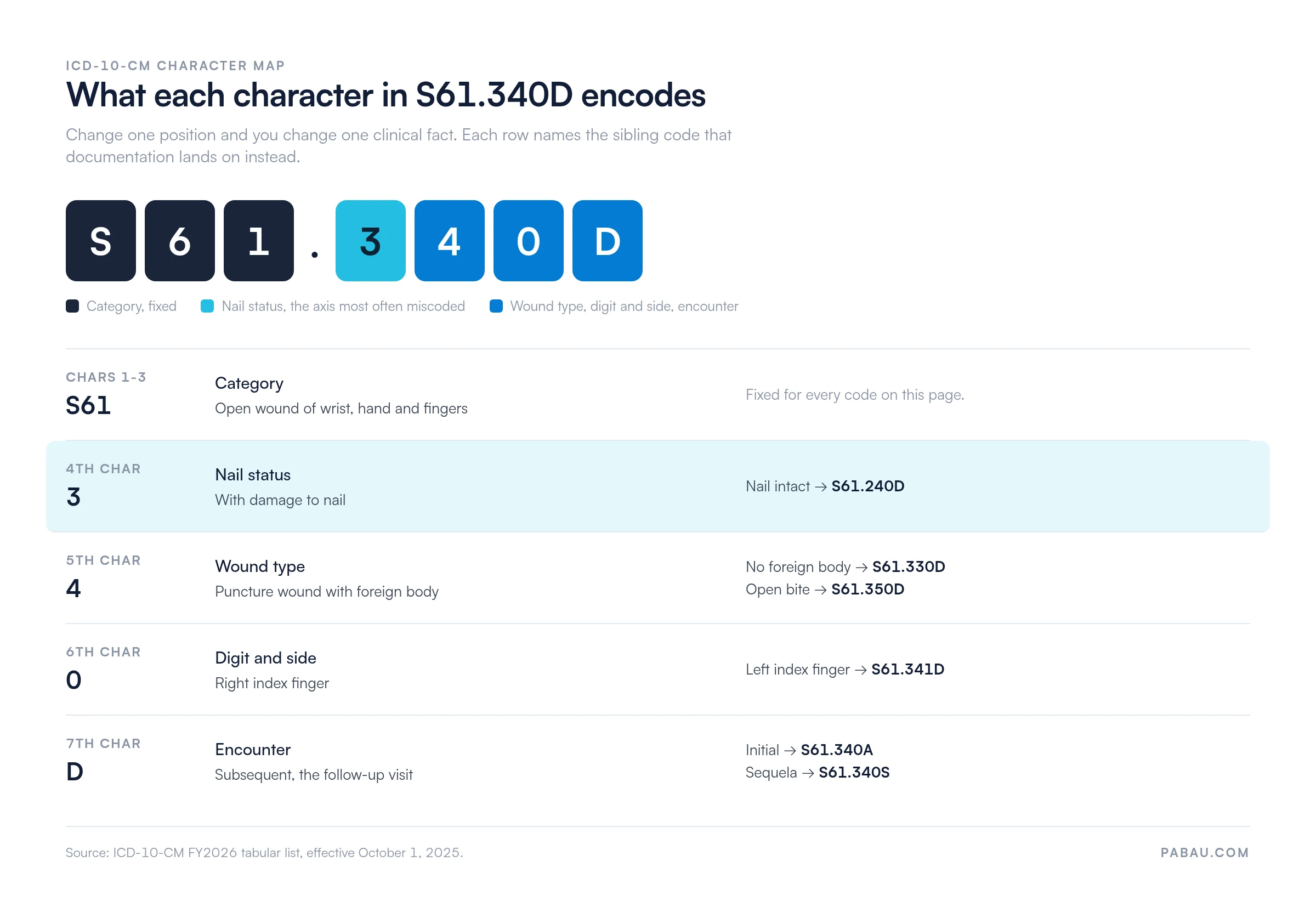The height and width of the screenshot is (918, 1316).
Task: Click the cyan Nail status legend swatch
Action: pos(207,306)
